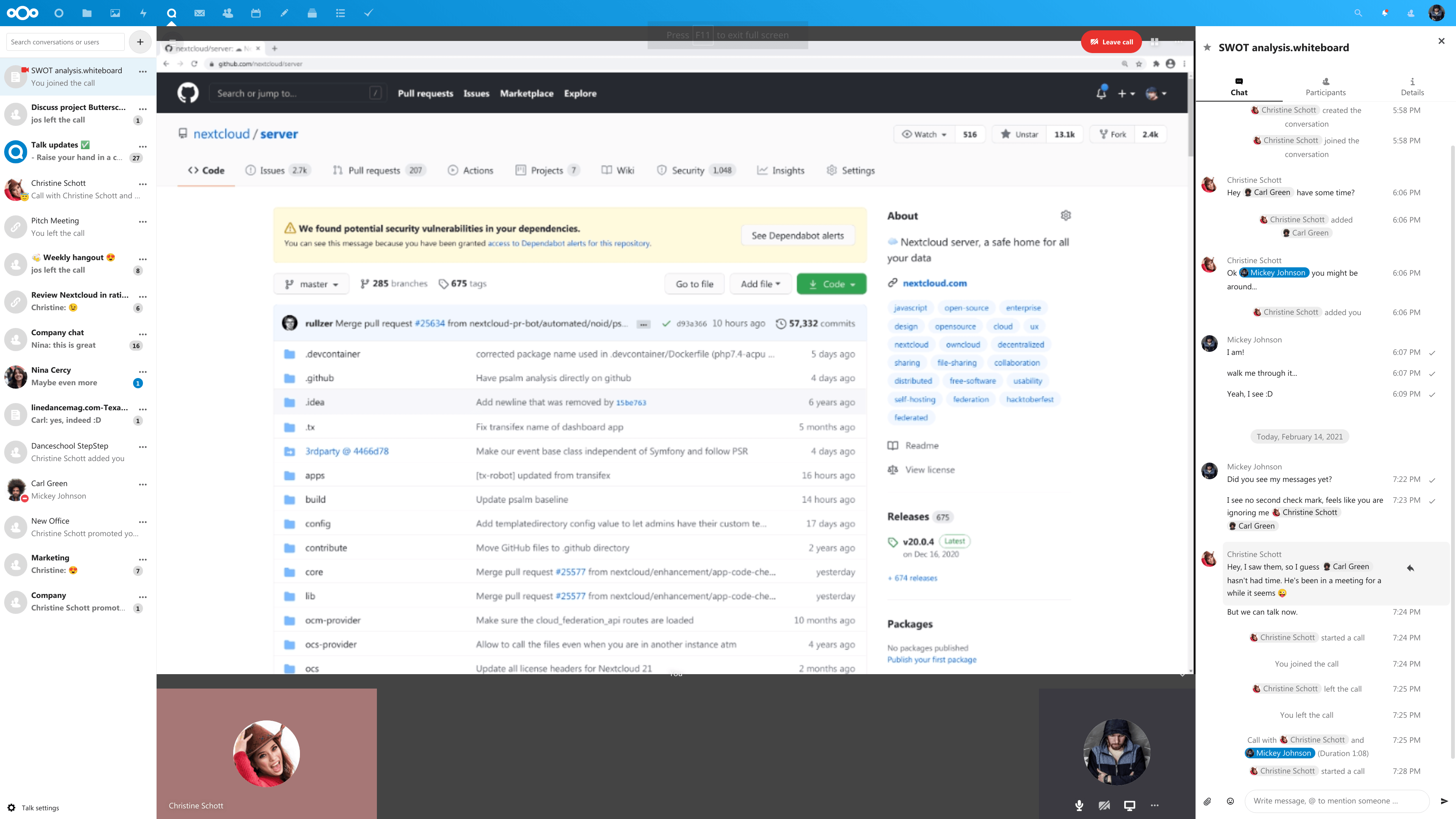Open three-dot menu for Company chat
The width and height of the screenshot is (1456, 819).
(x=143, y=334)
